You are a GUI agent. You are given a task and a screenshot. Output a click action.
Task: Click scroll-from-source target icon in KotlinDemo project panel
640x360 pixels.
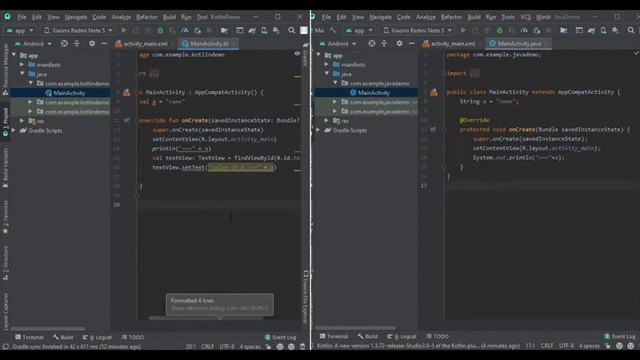64,44
